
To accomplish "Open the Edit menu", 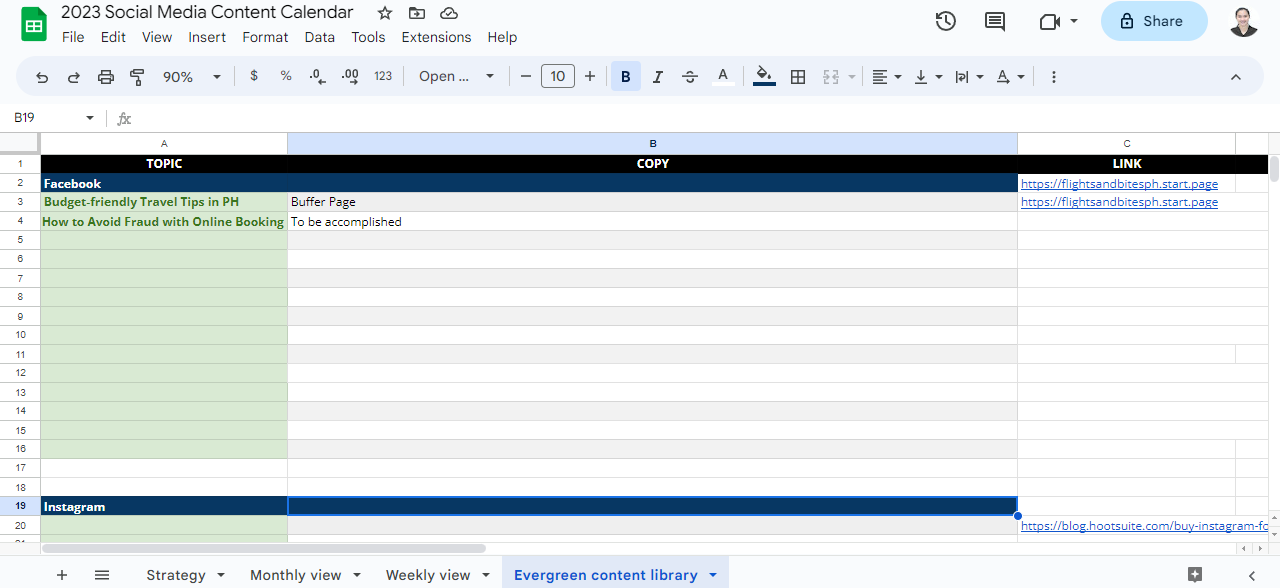I will tap(113, 37).
